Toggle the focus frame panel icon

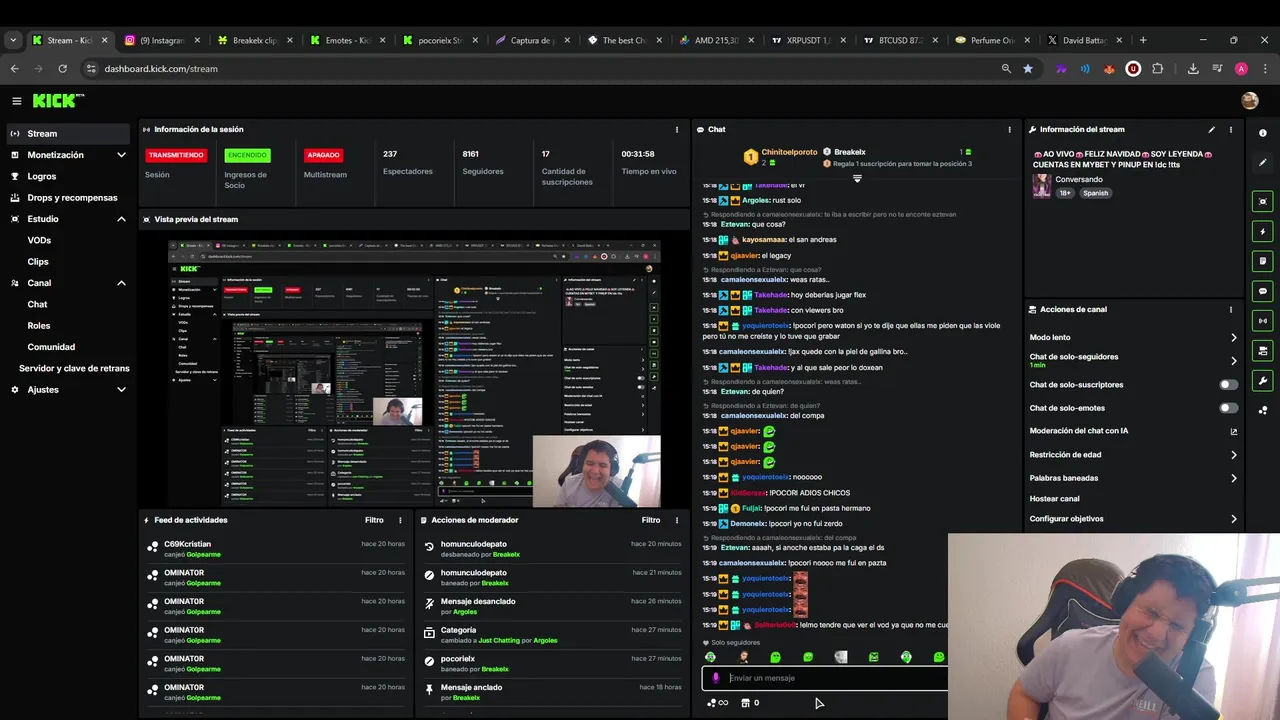click(x=1263, y=201)
